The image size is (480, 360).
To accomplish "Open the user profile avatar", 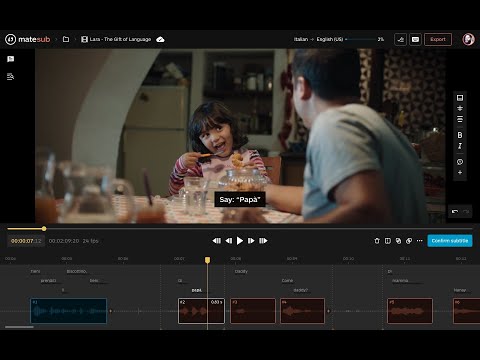I will (468, 39).
